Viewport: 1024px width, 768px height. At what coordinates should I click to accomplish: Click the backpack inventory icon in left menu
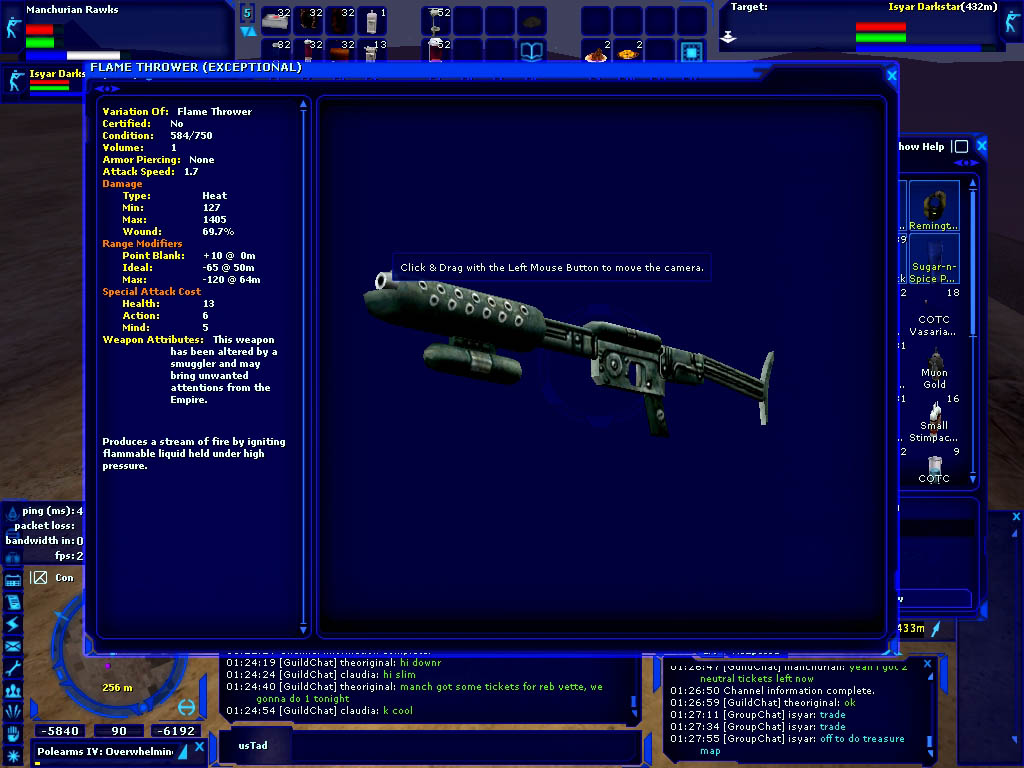(13, 558)
